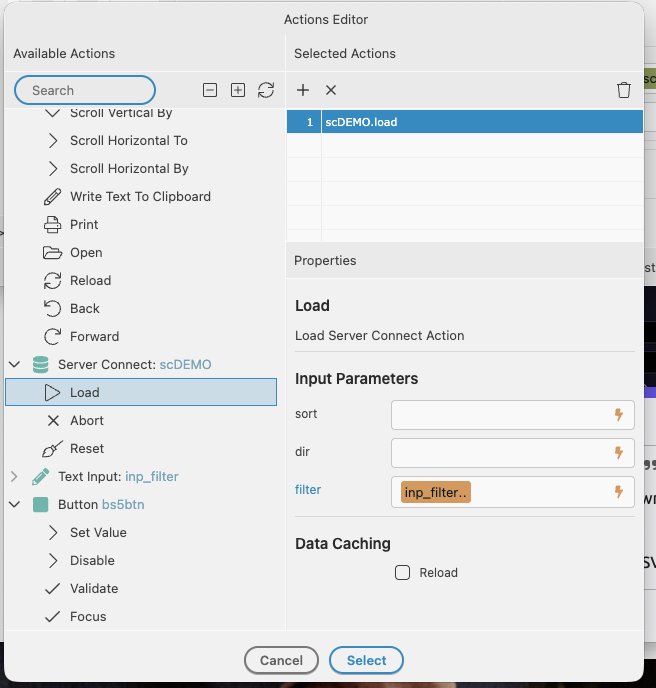656x688 pixels.
Task: Click the Search actions input field
Action: click(x=85, y=90)
